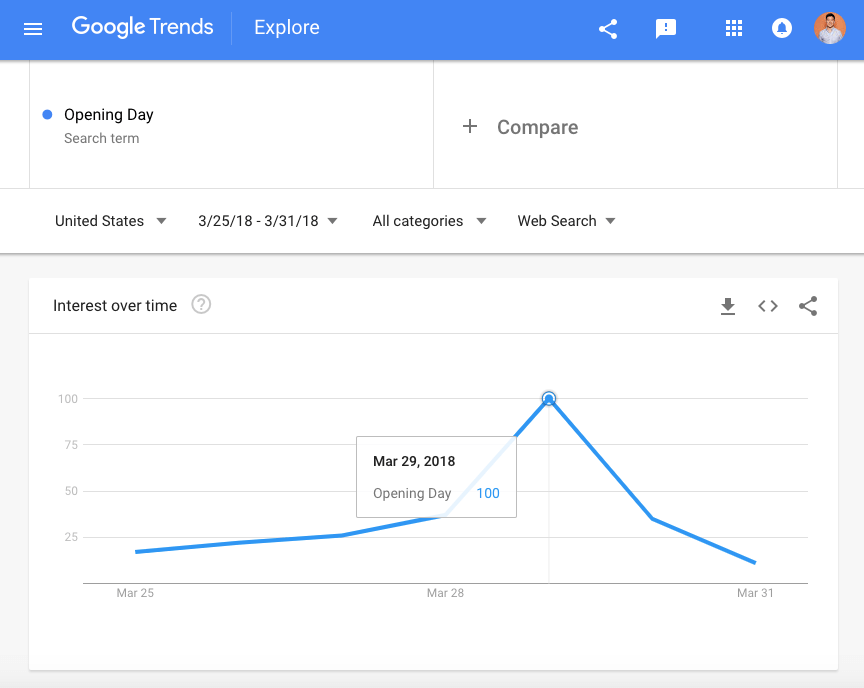Share the Interest over time chart
Screen dimensions: 864x688
point(808,307)
